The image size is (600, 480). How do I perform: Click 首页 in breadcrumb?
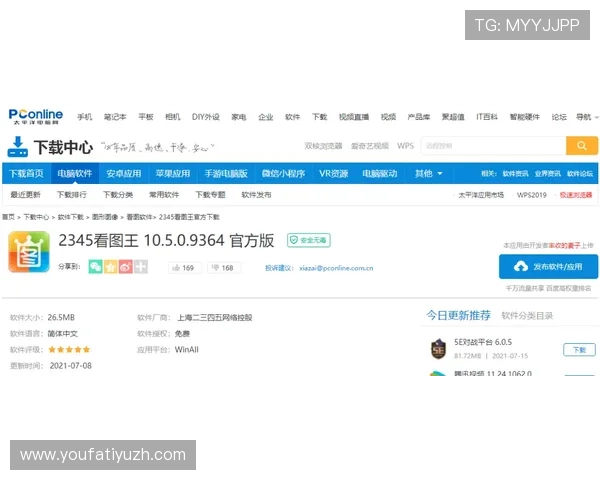coord(8,217)
